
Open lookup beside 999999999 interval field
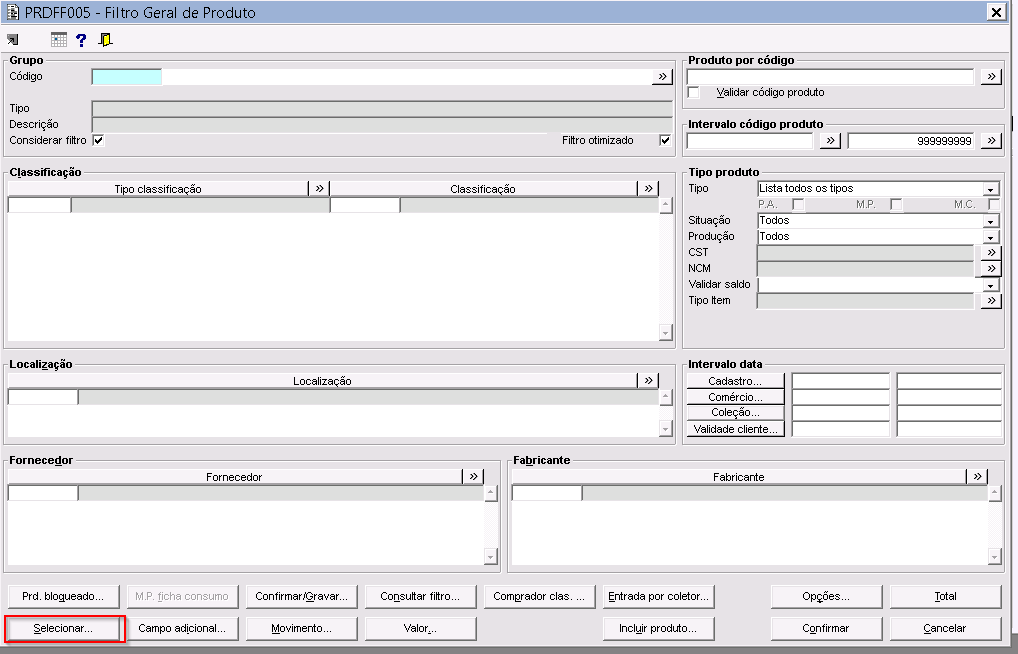pyautogui.click(x=991, y=140)
